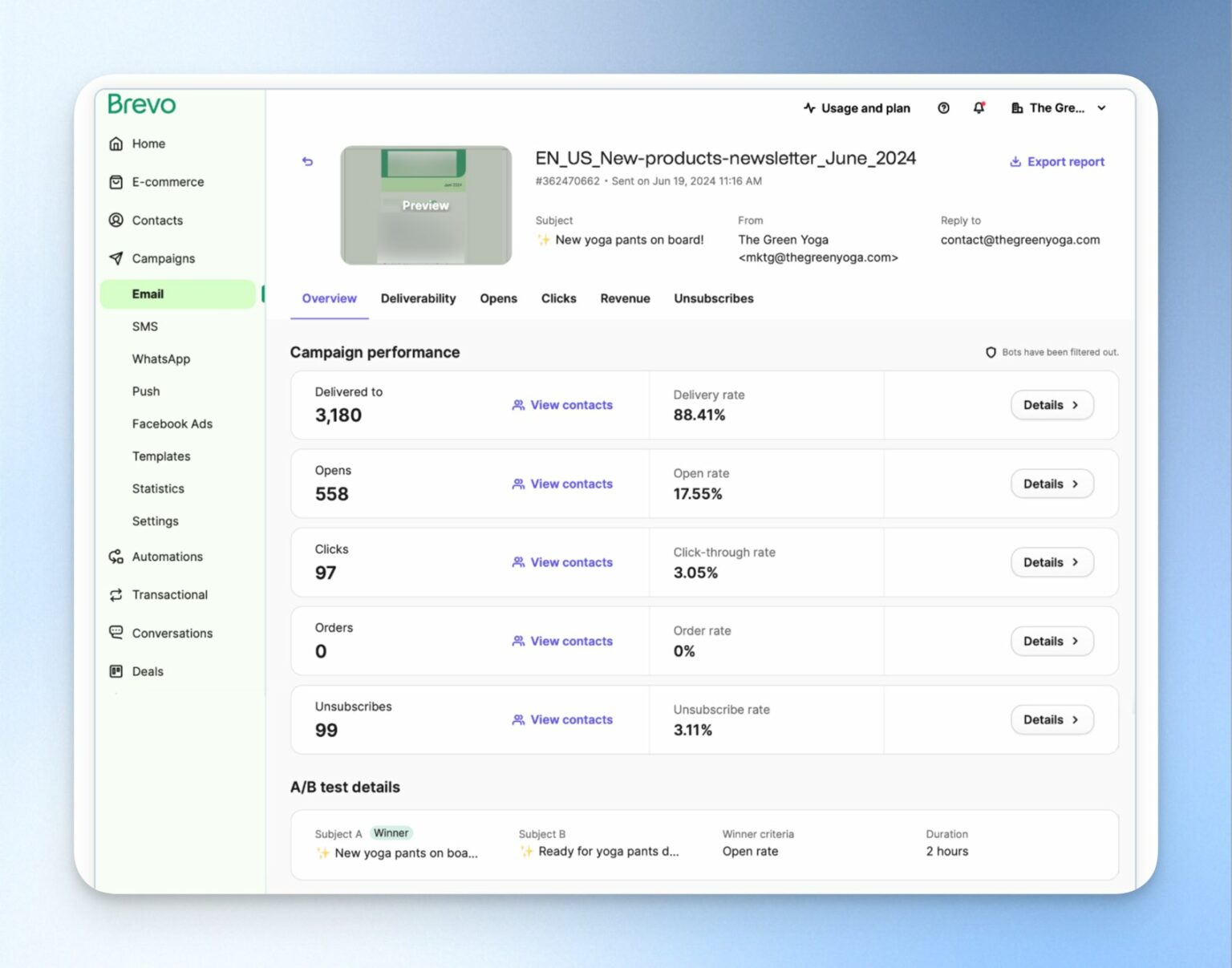Click the notification bell icon

(x=979, y=107)
